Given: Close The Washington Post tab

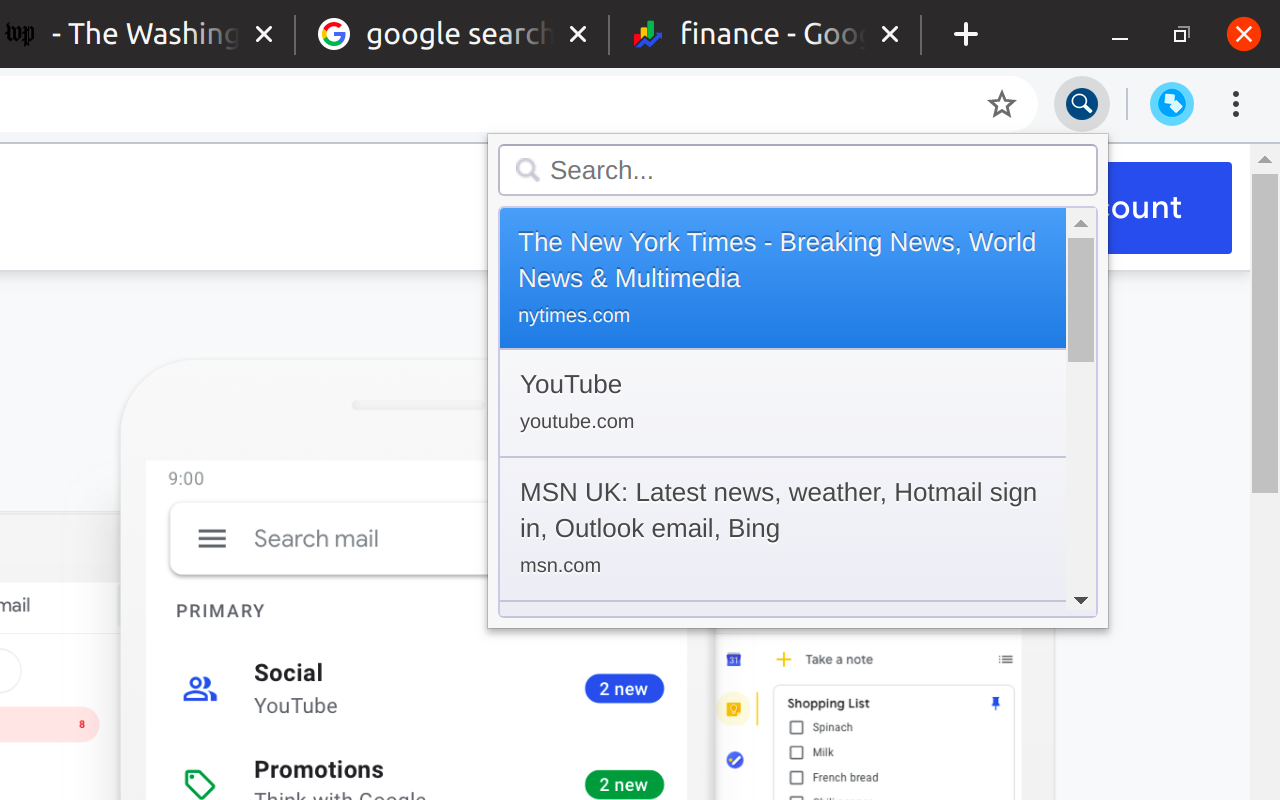Looking at the screenshot, I should 264,35.
